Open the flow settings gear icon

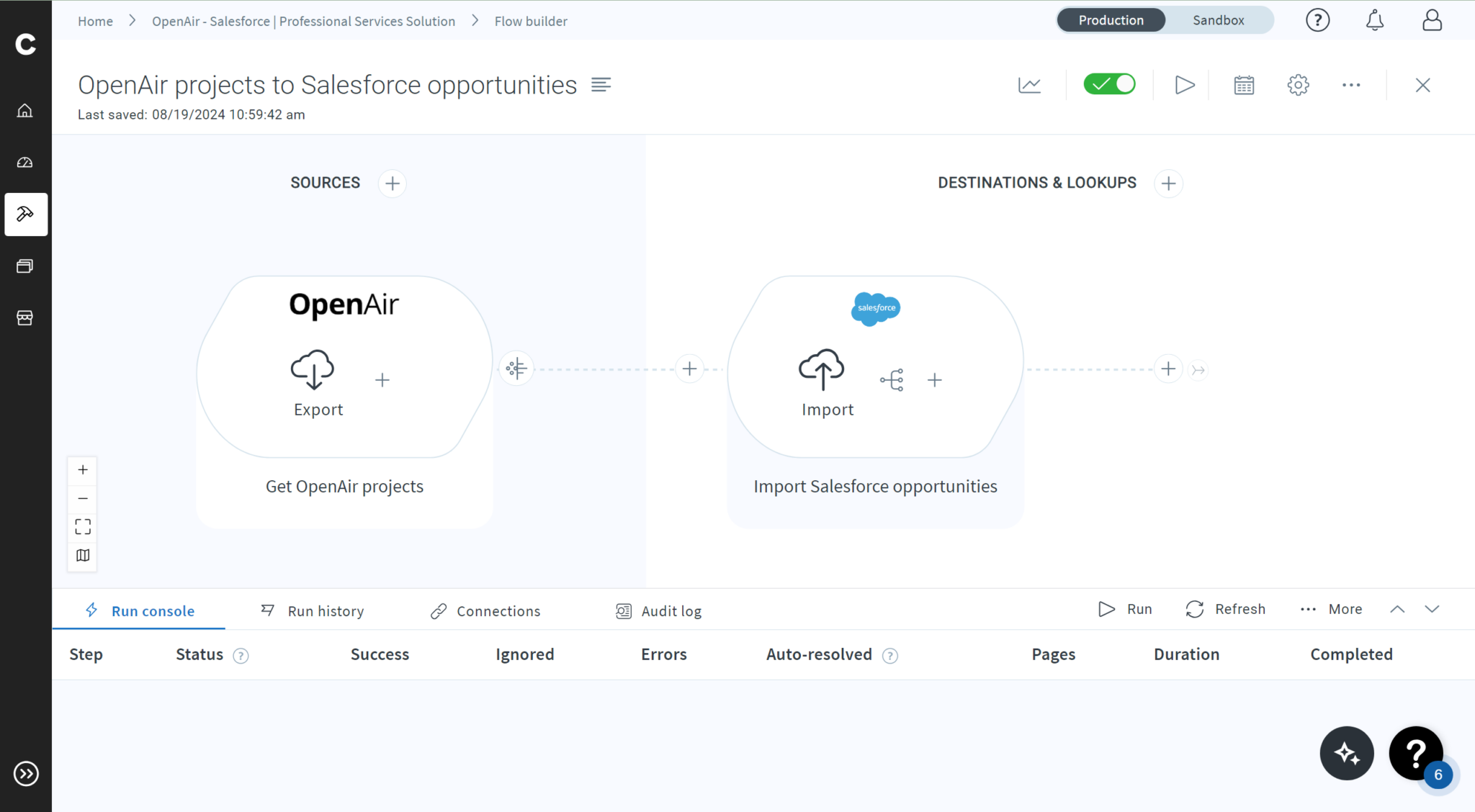(1299, 84)
